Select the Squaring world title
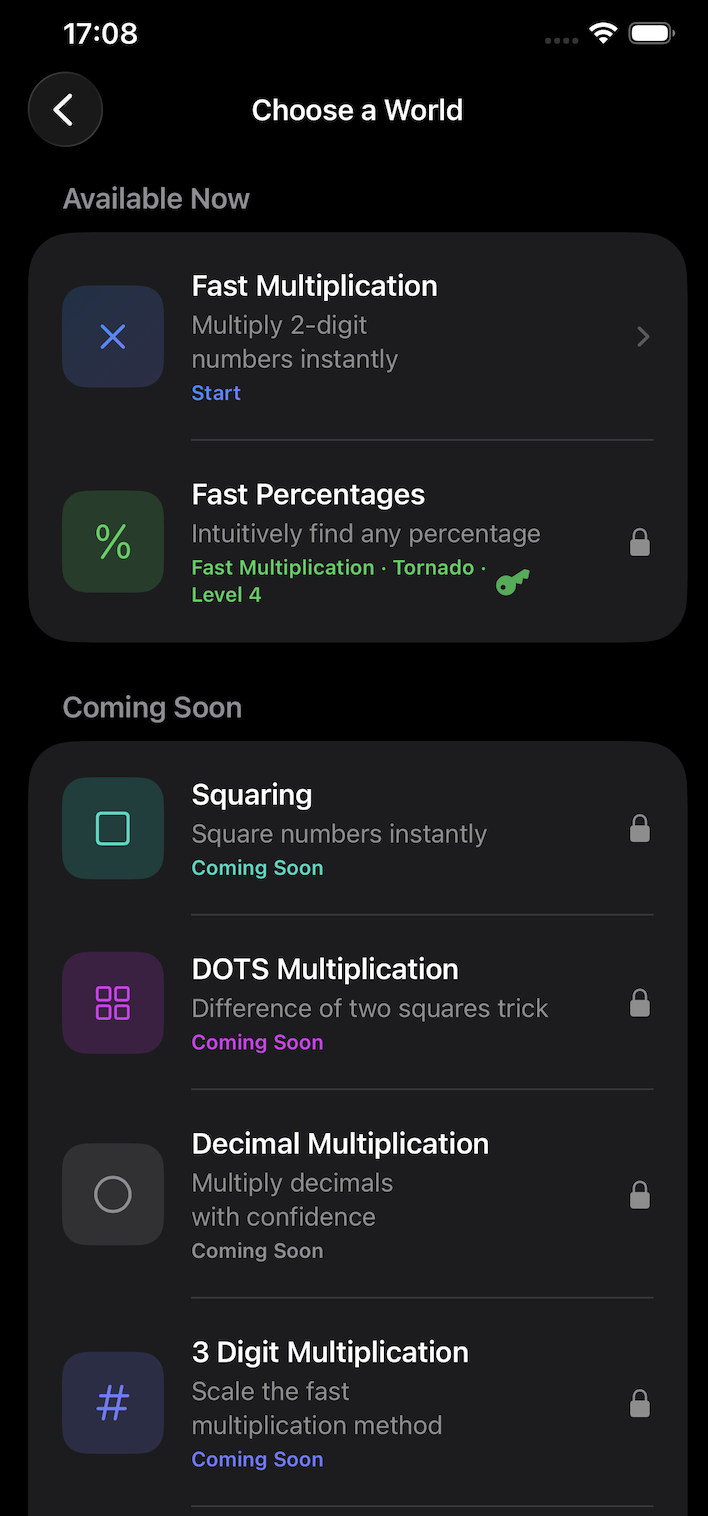Screen dimensions: 708x1516 252,795
